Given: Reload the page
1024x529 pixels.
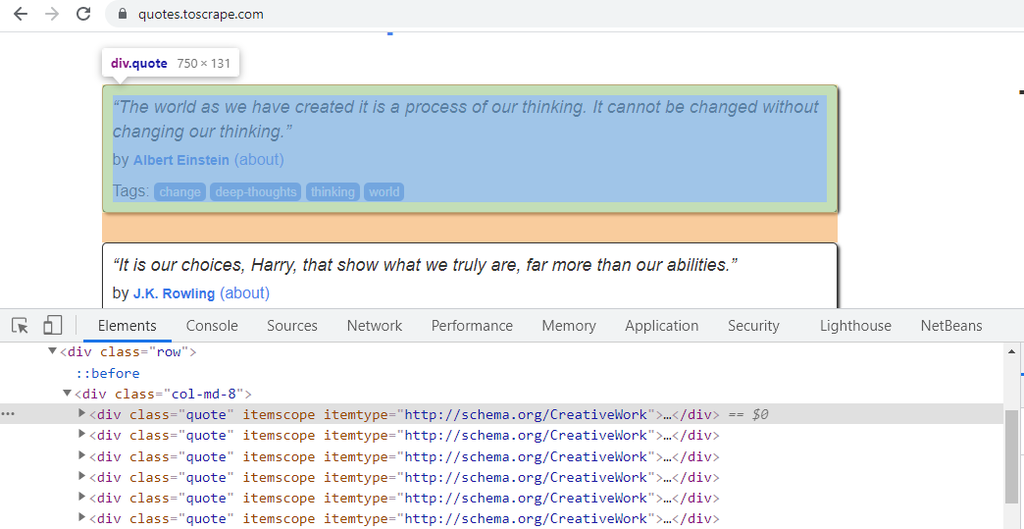Looking at the screenshot, I should [x=84, y=14].
